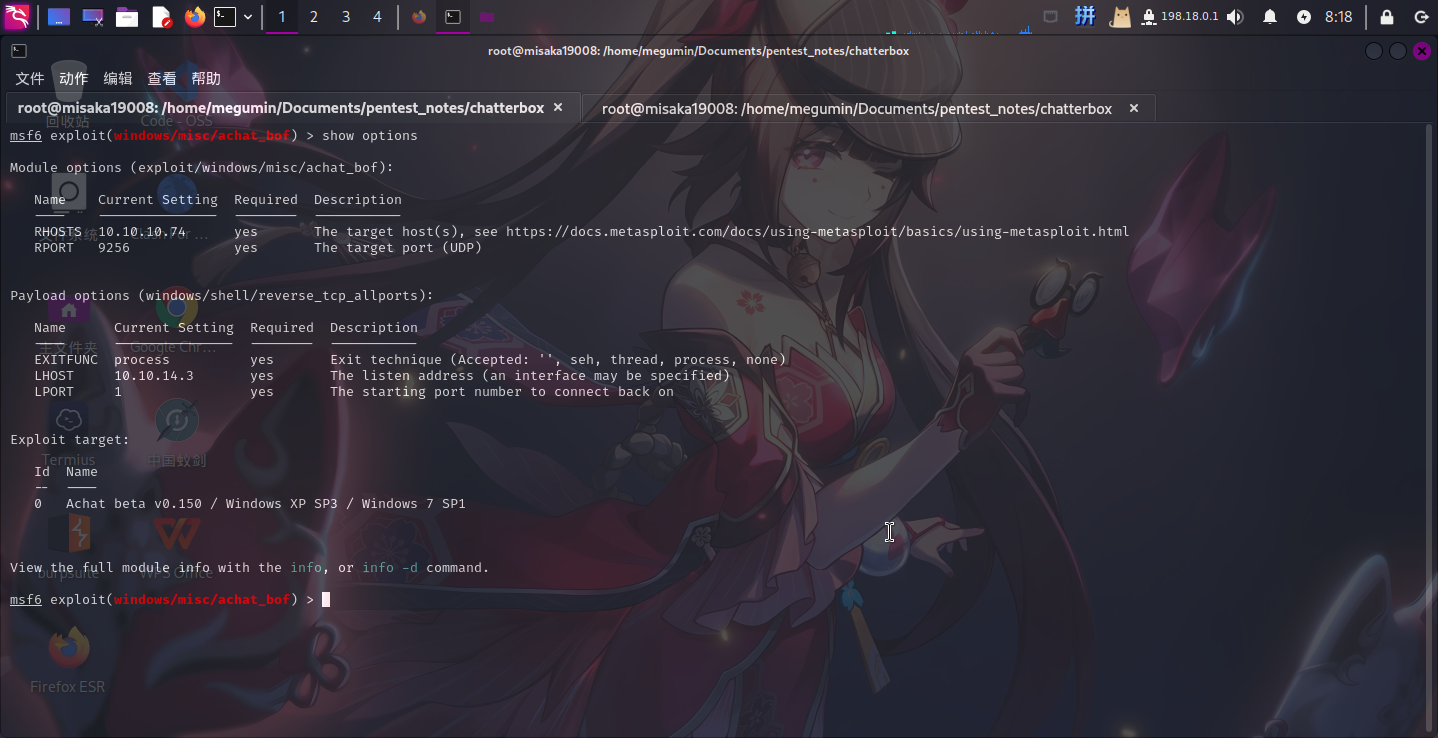Click the power manager lightning icon
The height and width of the screenshot is (738, 1438).
click(1304, 17)
